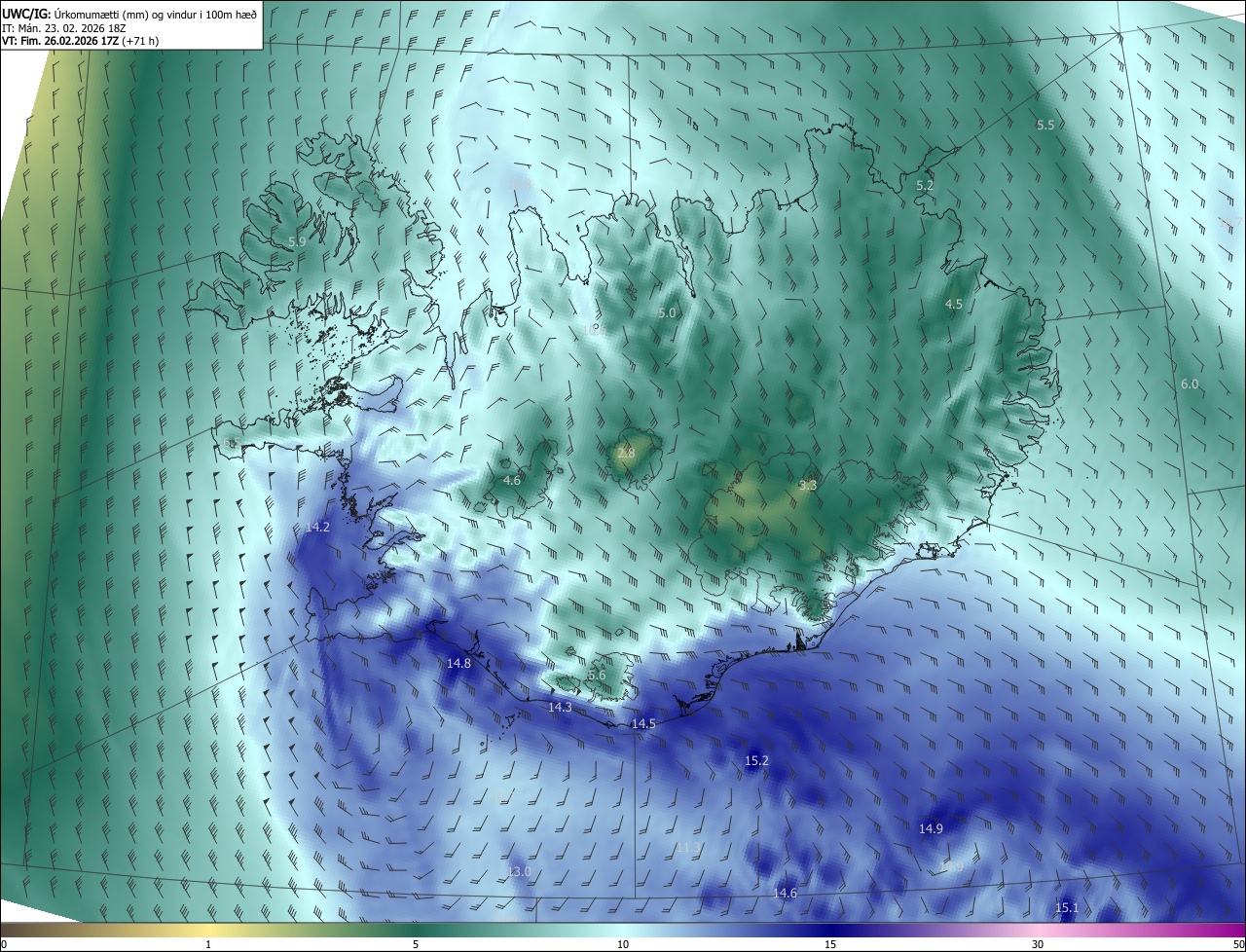
Task: Click the initial time 'Mán. 23. 02. 2026 18Z'
Action: pyautogui.click(x=71, y=27)
